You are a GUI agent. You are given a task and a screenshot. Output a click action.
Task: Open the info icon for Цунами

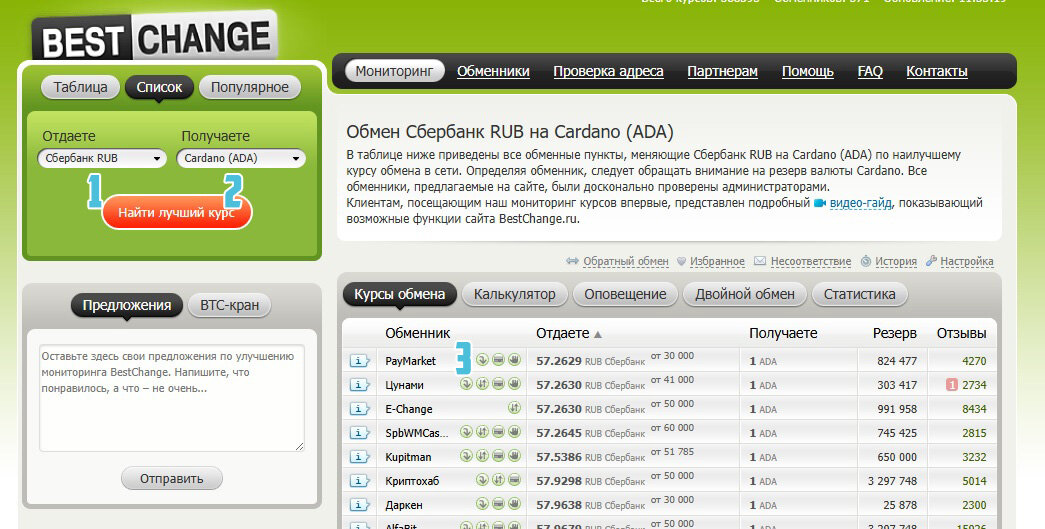click(x=359, y=385)
